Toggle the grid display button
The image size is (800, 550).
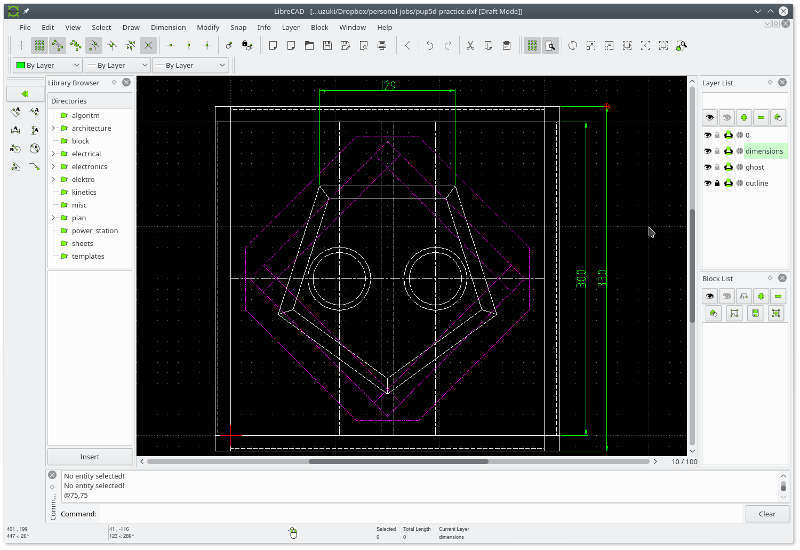tap(532, 46)
